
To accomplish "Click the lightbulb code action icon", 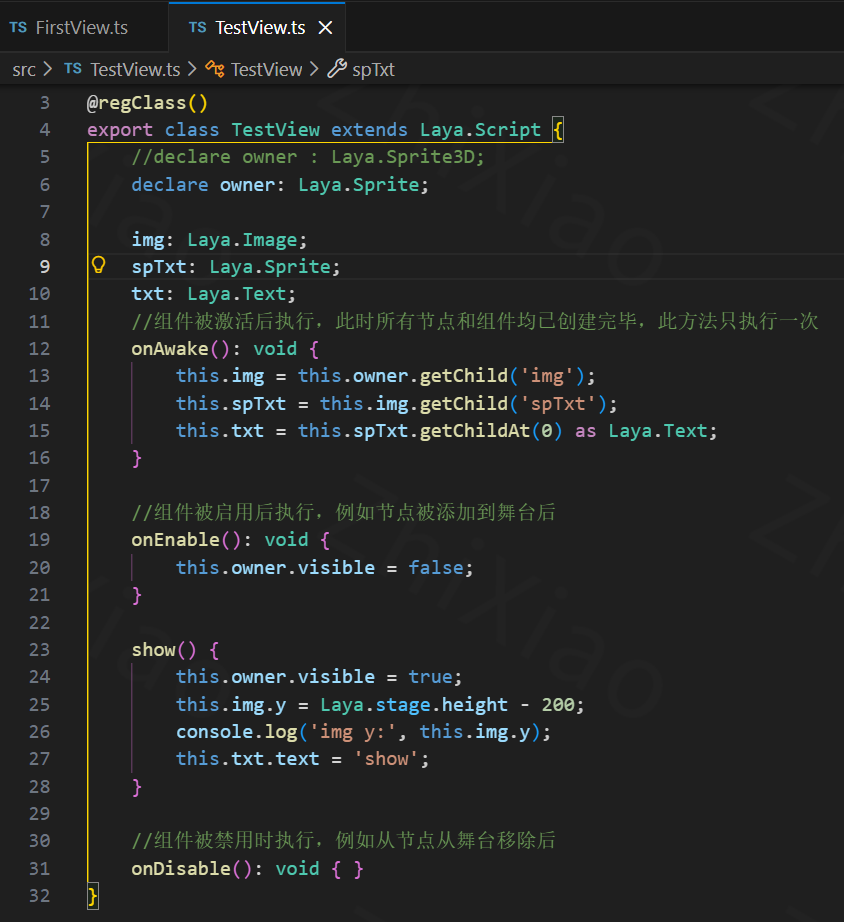I will (98, 266).
